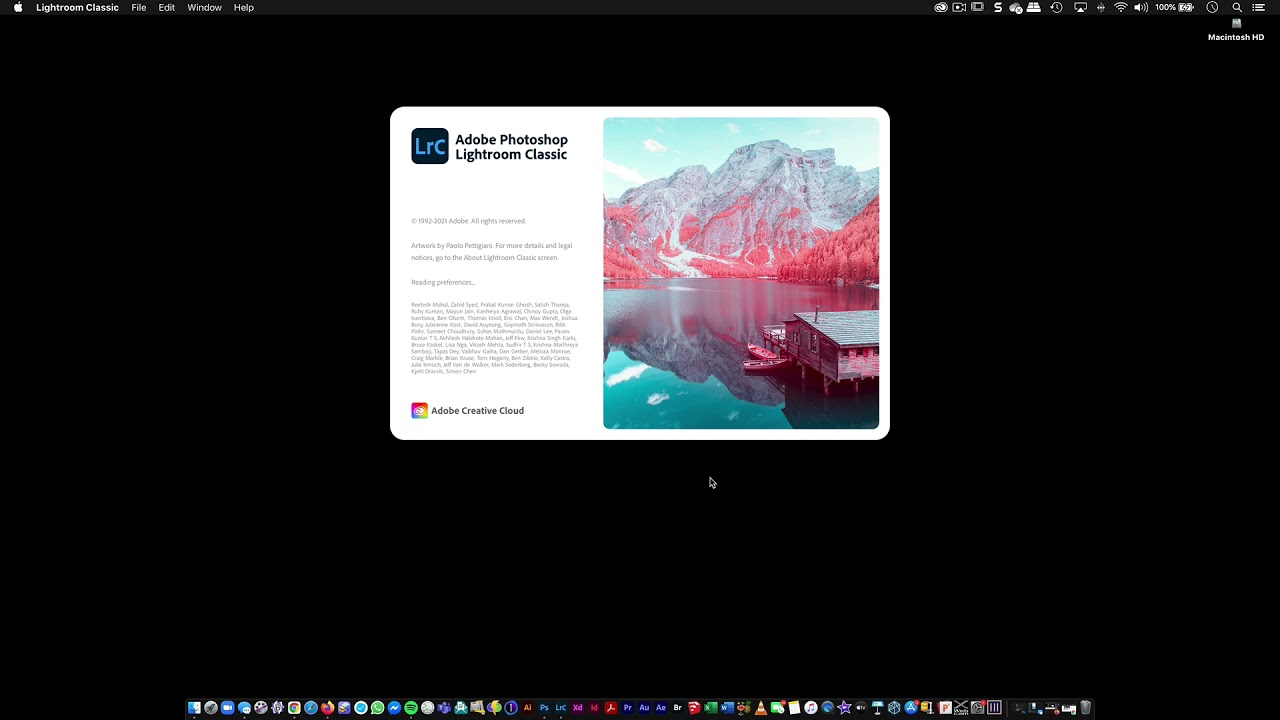This screenshot has height=720, width=1280.
Task: Launch Firefox from the Dock
Action: 327,708
